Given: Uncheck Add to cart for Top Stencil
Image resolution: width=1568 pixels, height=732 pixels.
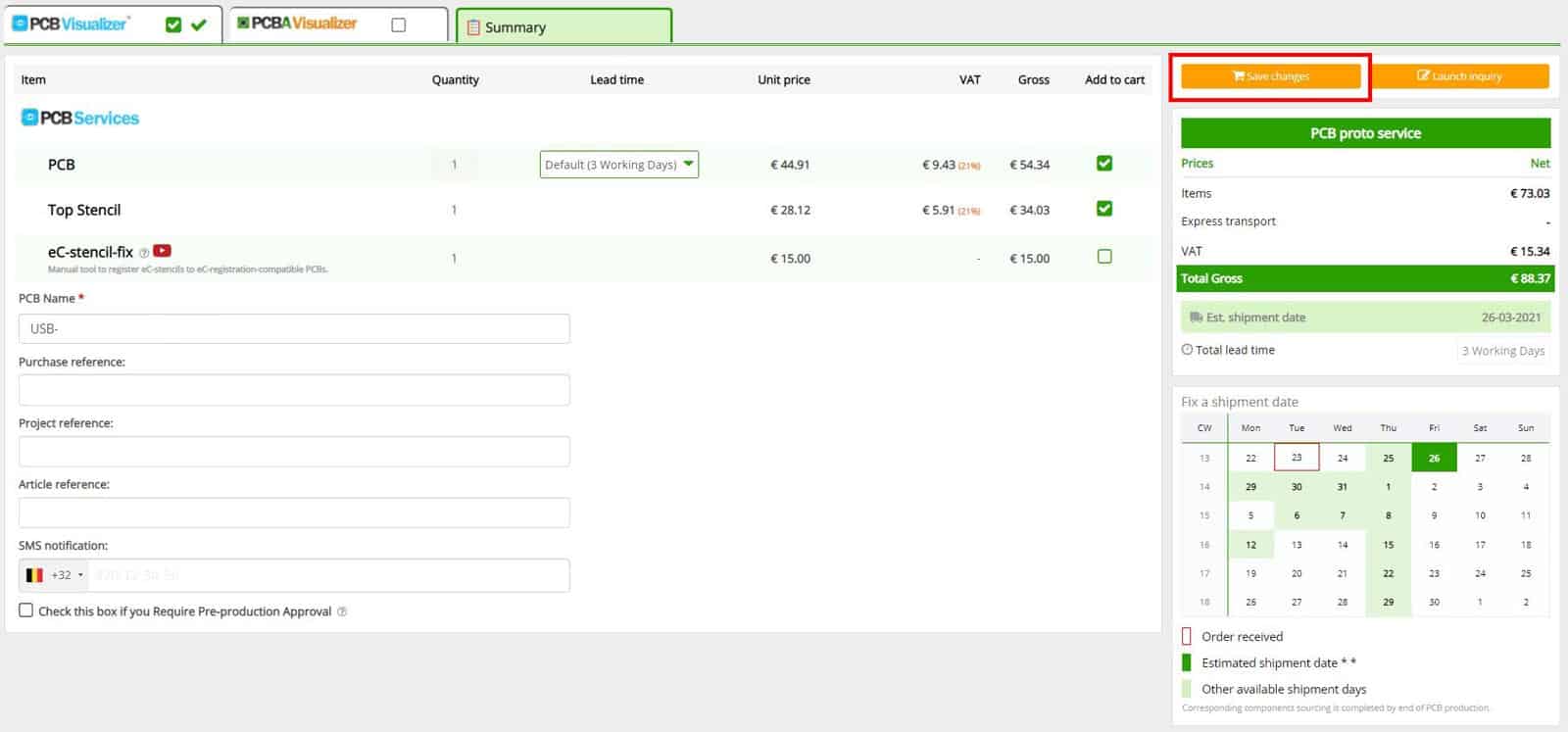Looking at the screenshot, I should pos(1104,209).
